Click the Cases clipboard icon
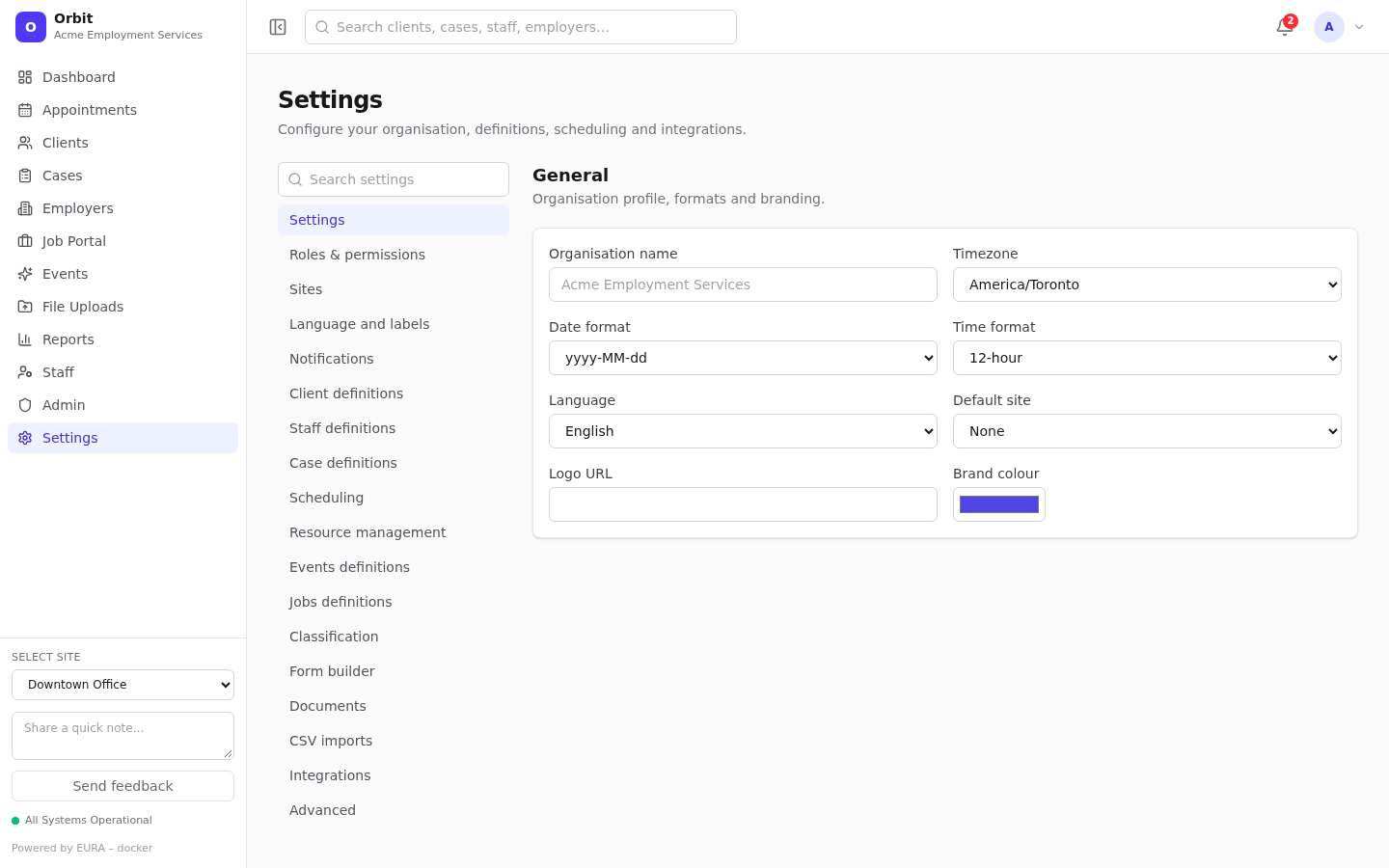 click(25, 176)
